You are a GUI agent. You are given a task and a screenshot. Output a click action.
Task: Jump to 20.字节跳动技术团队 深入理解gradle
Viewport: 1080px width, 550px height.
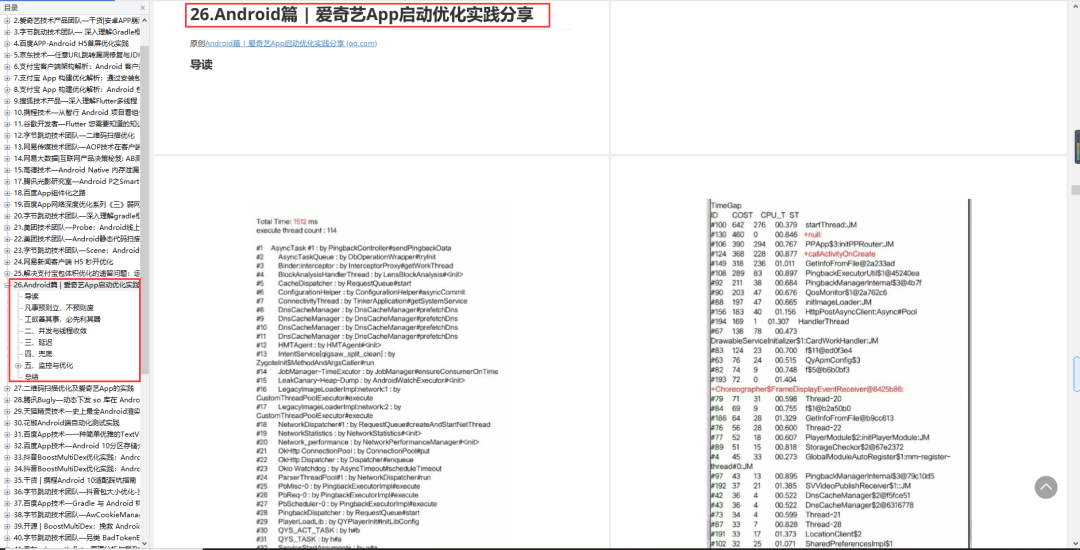click(76, 216)
